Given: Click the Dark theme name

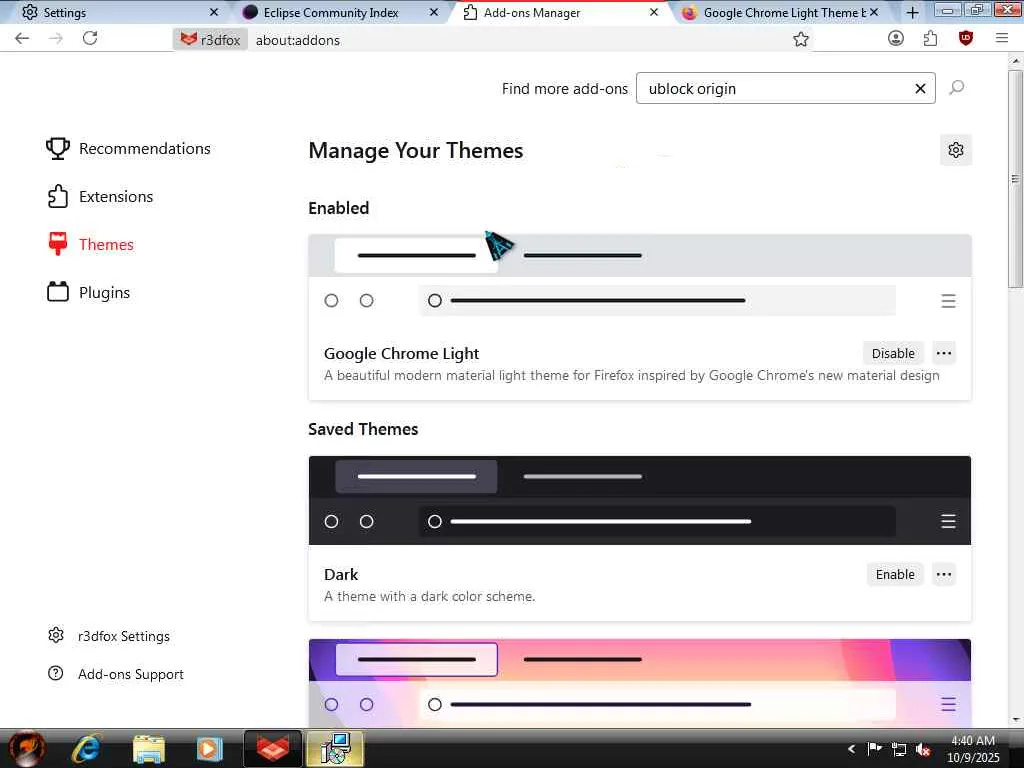Looking at the screenshot, I should [341, 575].
